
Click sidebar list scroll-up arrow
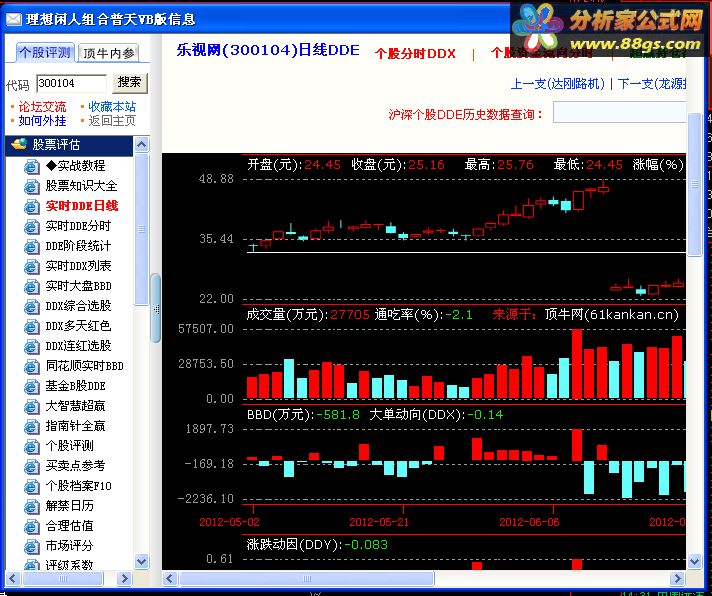142,145
